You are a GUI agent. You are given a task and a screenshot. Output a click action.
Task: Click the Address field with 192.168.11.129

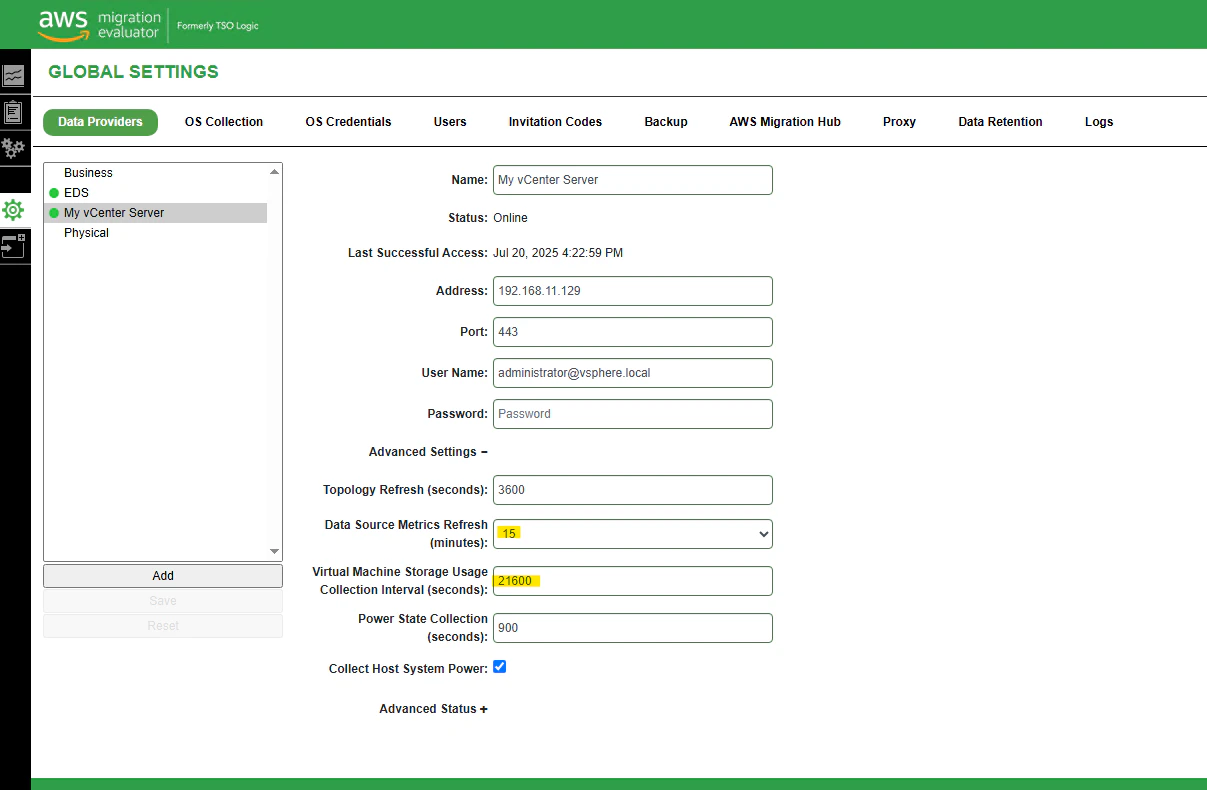633,291
